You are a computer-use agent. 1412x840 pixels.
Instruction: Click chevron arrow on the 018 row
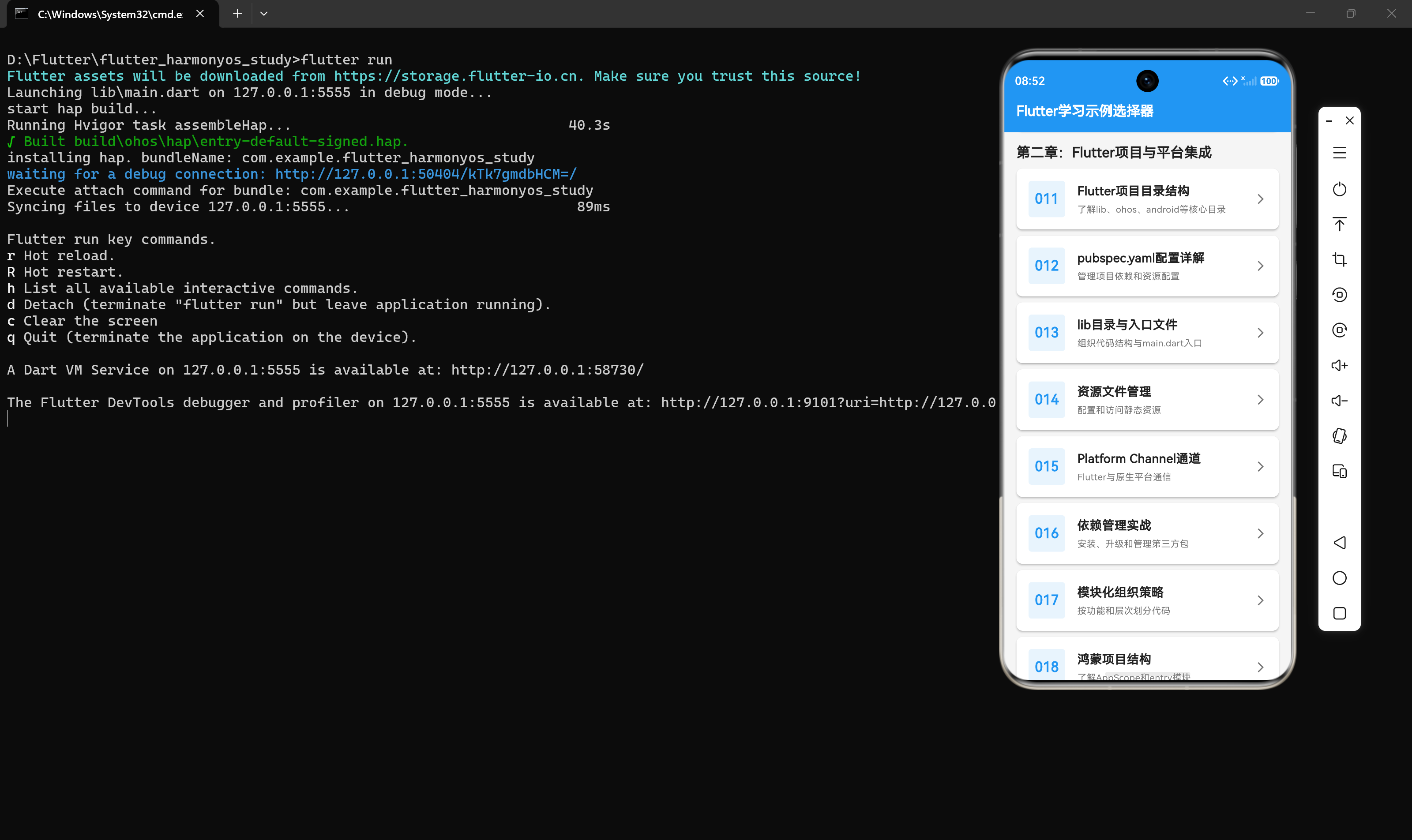pyautogui.click(x=1260, y=667)
